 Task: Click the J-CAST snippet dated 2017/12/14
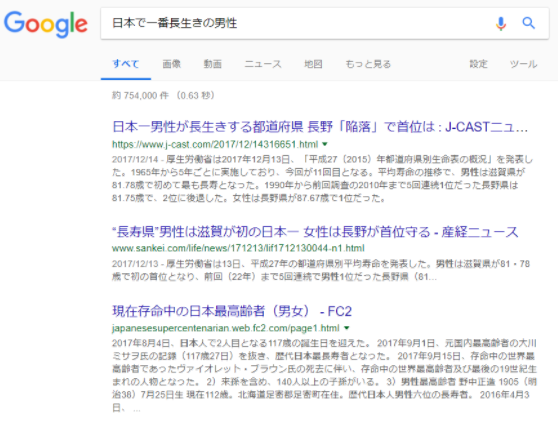point(322,179)
